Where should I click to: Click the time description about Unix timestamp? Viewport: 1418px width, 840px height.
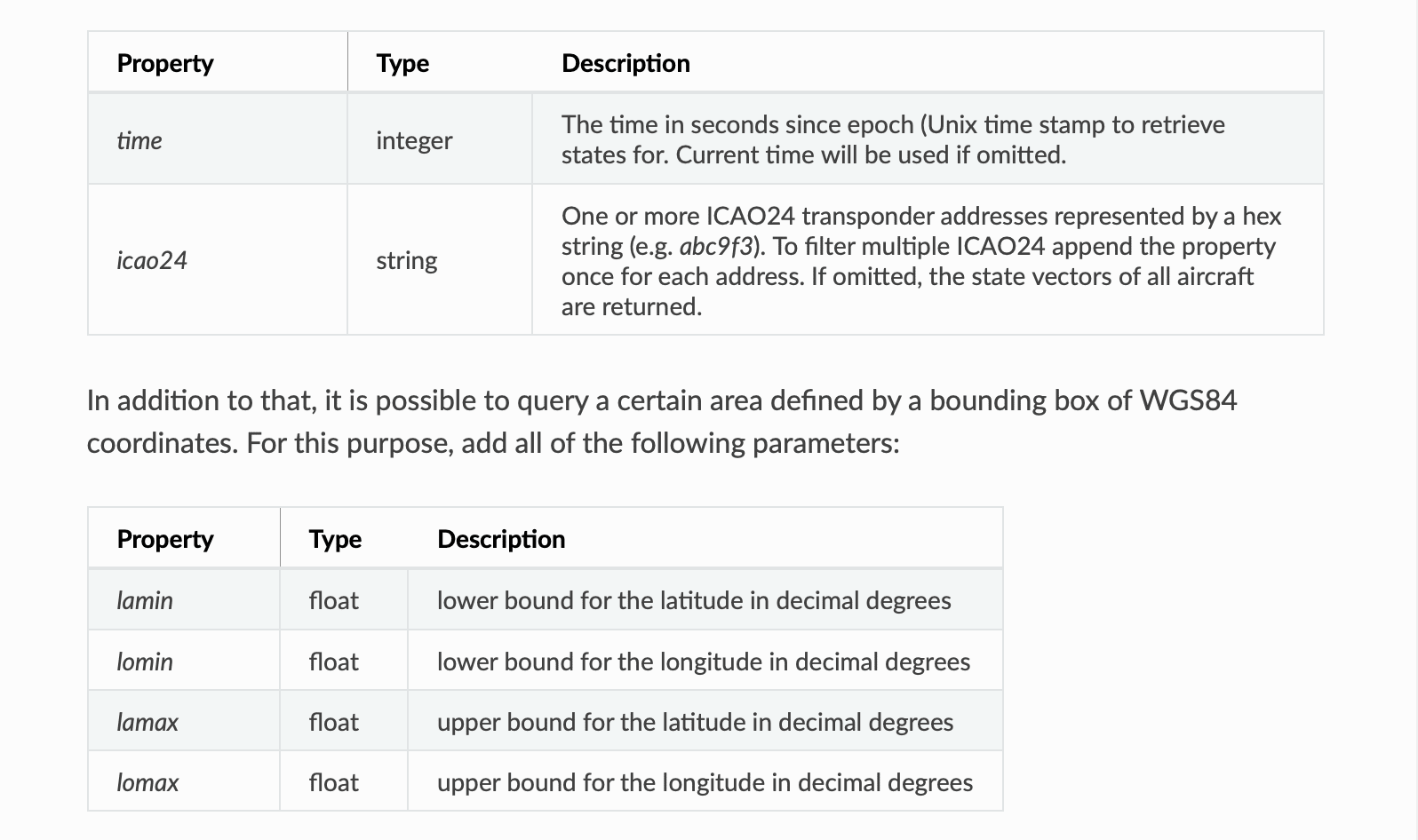point(893,139)
